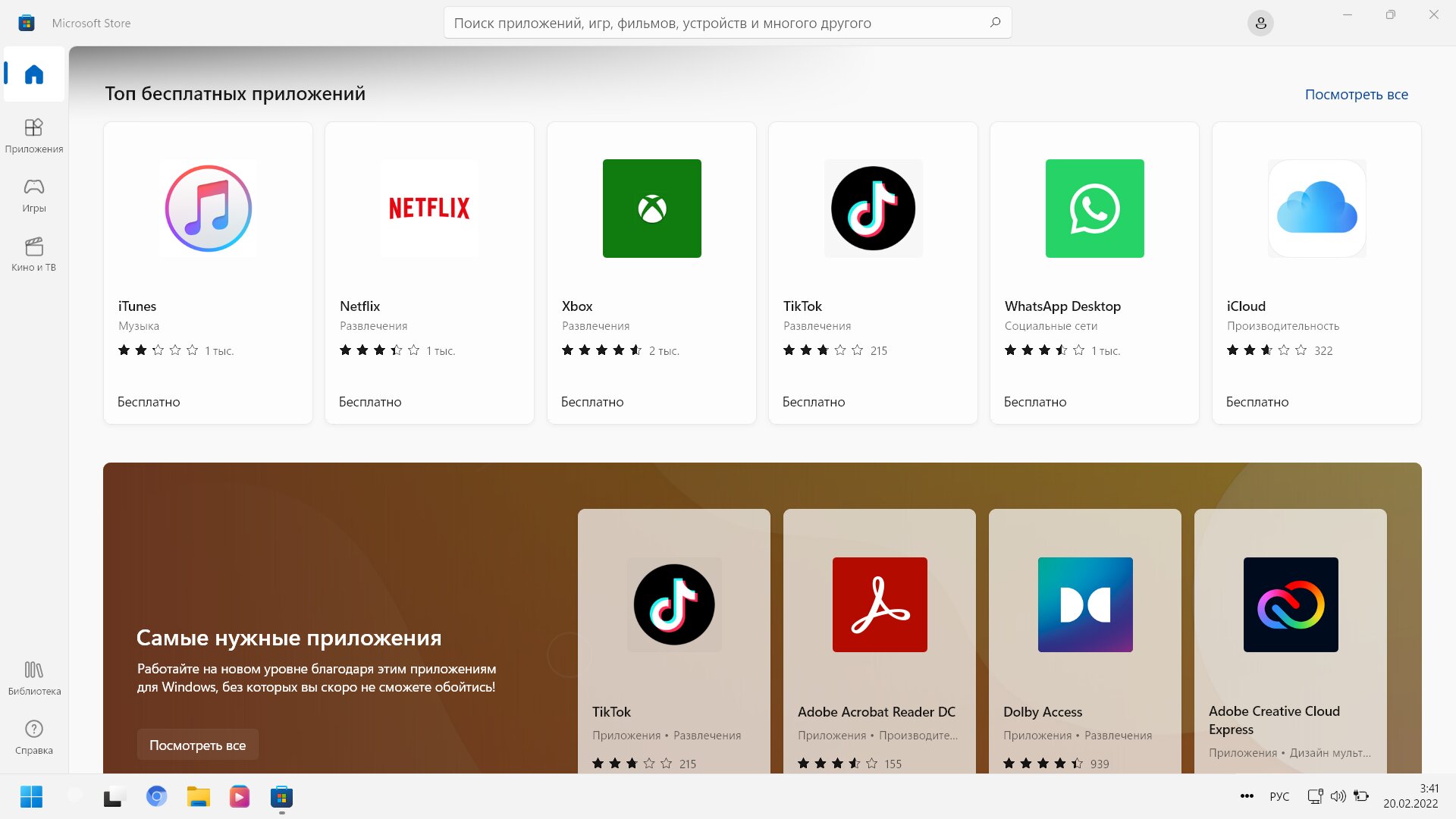This screenshot has height=819, width=1456.
Task: Open the Home tab in sidebar
Action: point(34,74)
